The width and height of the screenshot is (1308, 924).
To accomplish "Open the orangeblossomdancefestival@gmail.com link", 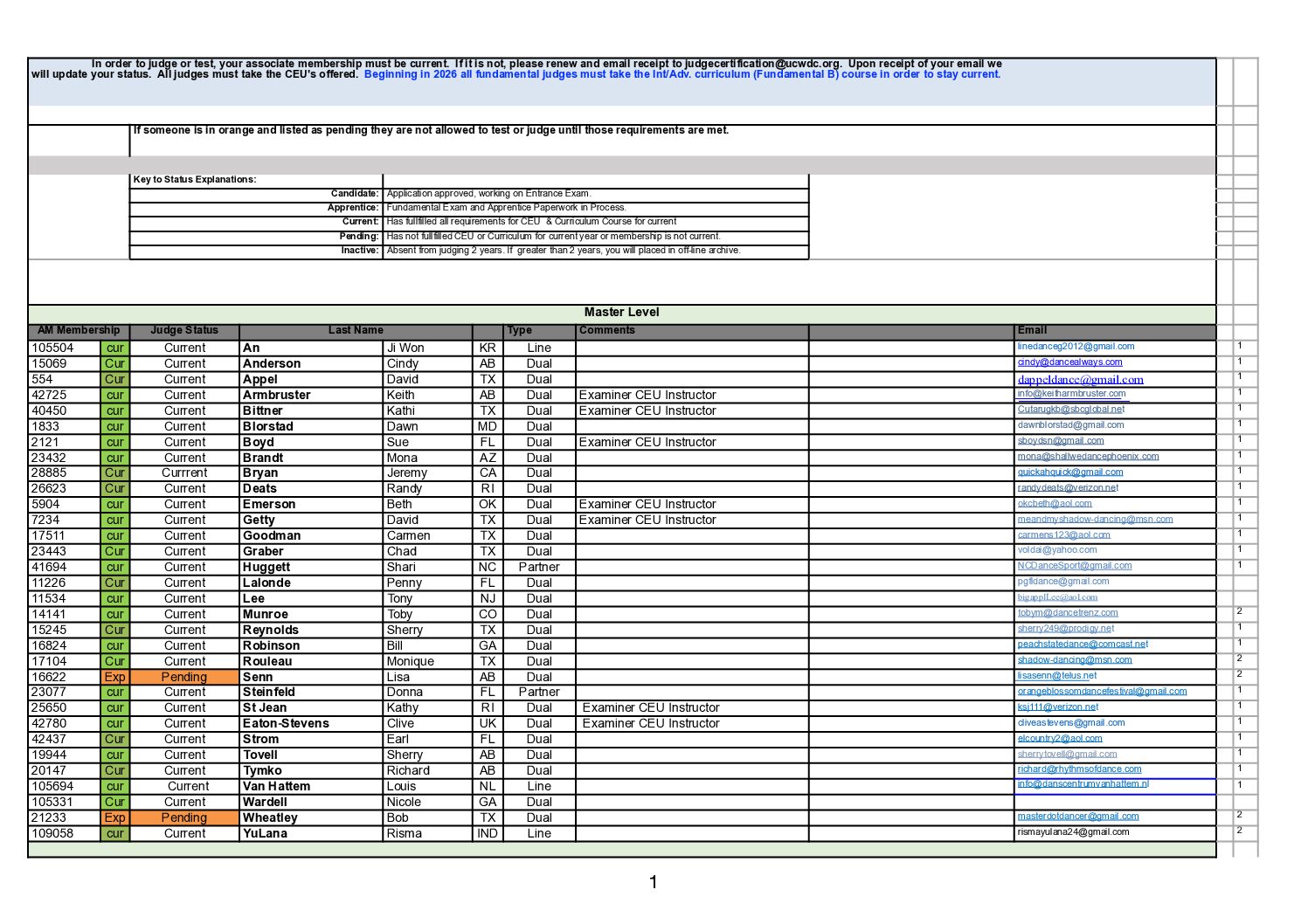I will (x=1101, y=692).
